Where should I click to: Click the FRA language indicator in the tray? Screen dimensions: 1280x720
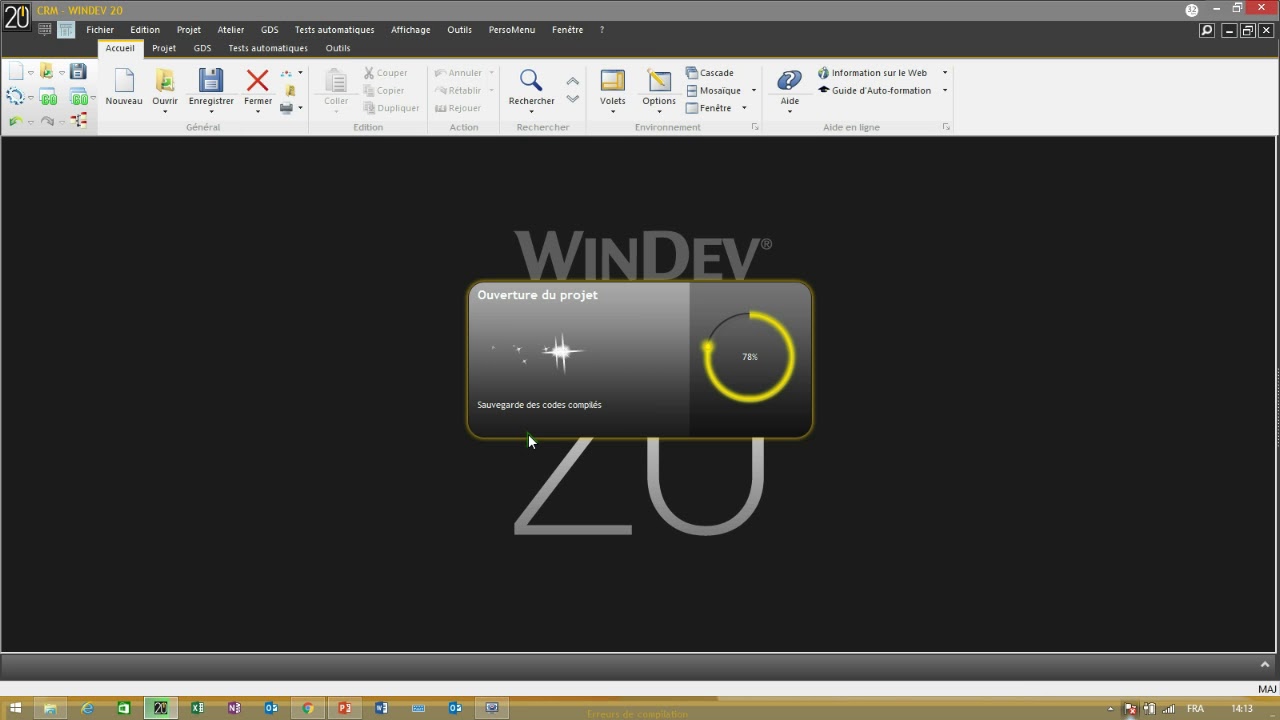click(1195, 709)
